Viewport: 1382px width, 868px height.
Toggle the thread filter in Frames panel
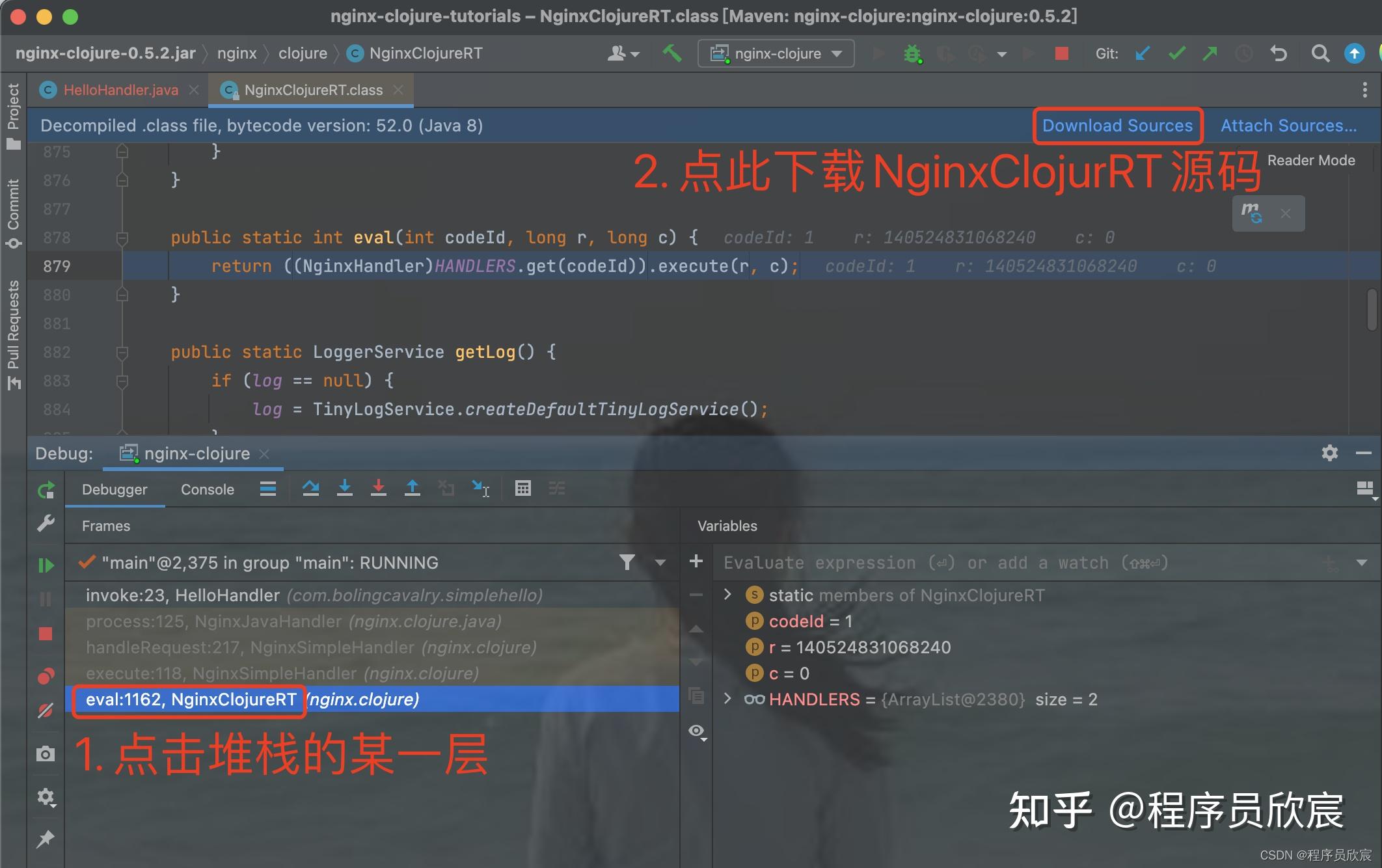[627, 562]
